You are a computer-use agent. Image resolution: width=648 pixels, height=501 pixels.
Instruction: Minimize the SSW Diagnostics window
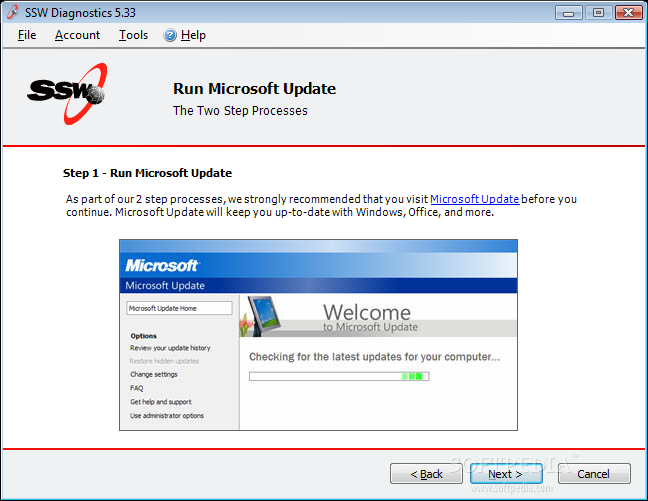pos(569,13)
